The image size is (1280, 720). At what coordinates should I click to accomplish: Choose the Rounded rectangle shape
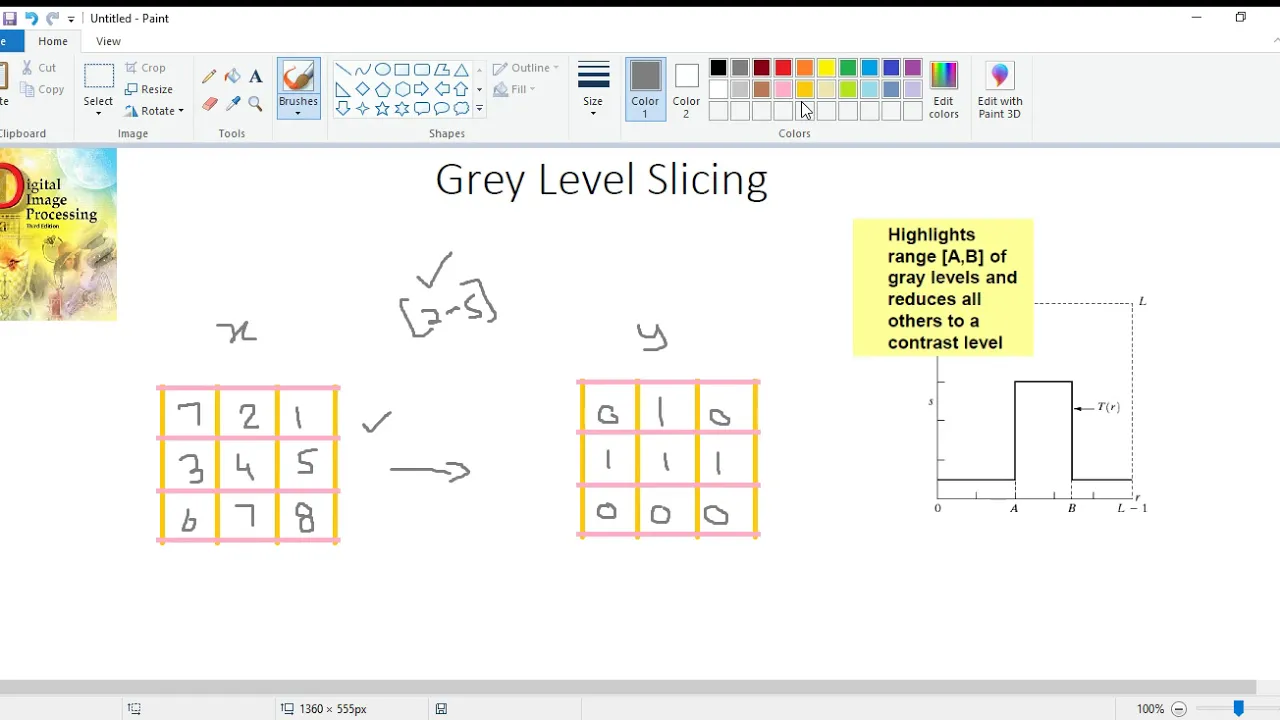(422, 70)
